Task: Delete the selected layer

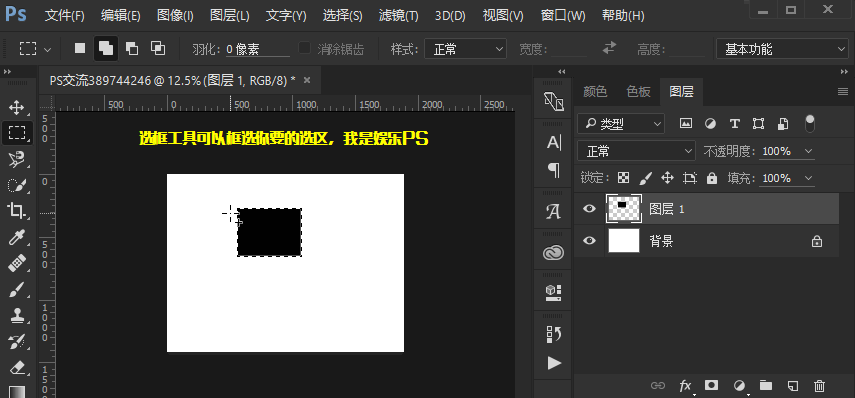Action: (x=819, y=385)
